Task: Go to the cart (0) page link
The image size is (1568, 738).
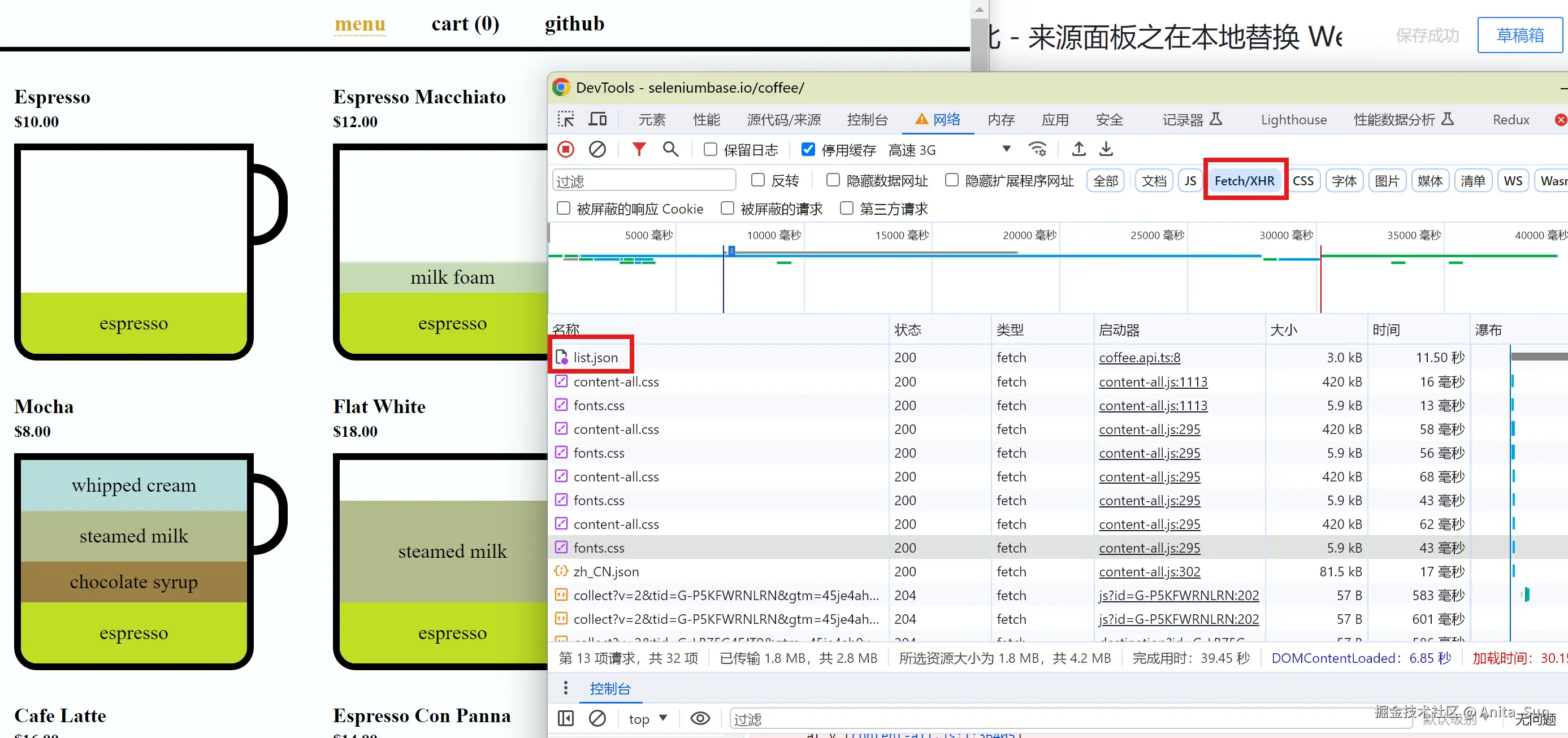Action: [x=465, y=24]
